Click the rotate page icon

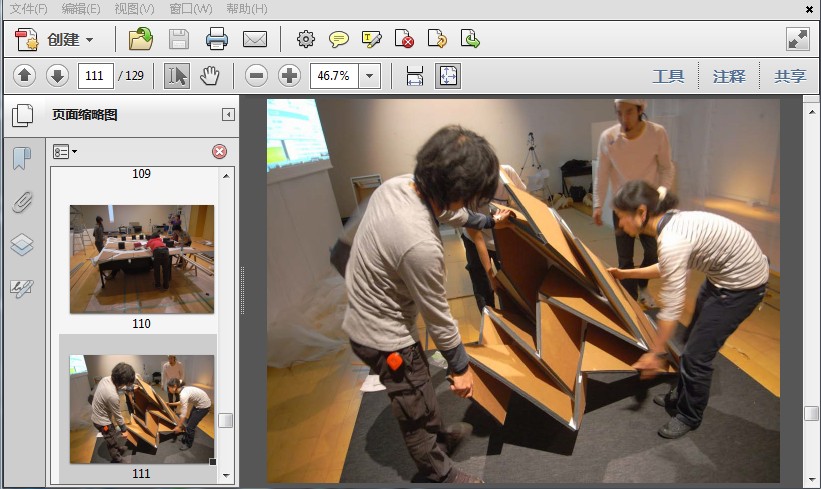coord(437,39)
